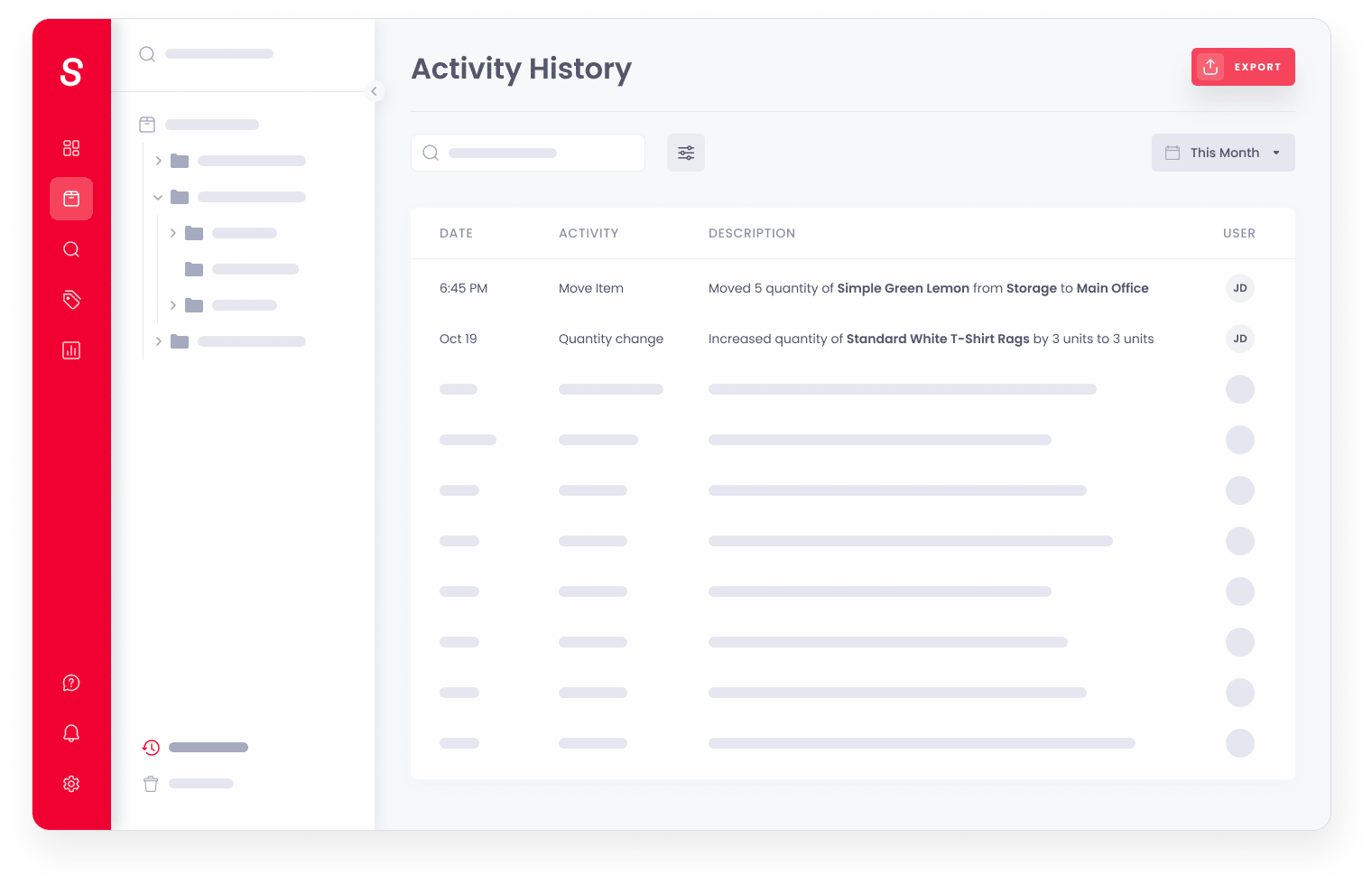Open Trash from the folder panel

coord(151,783)
